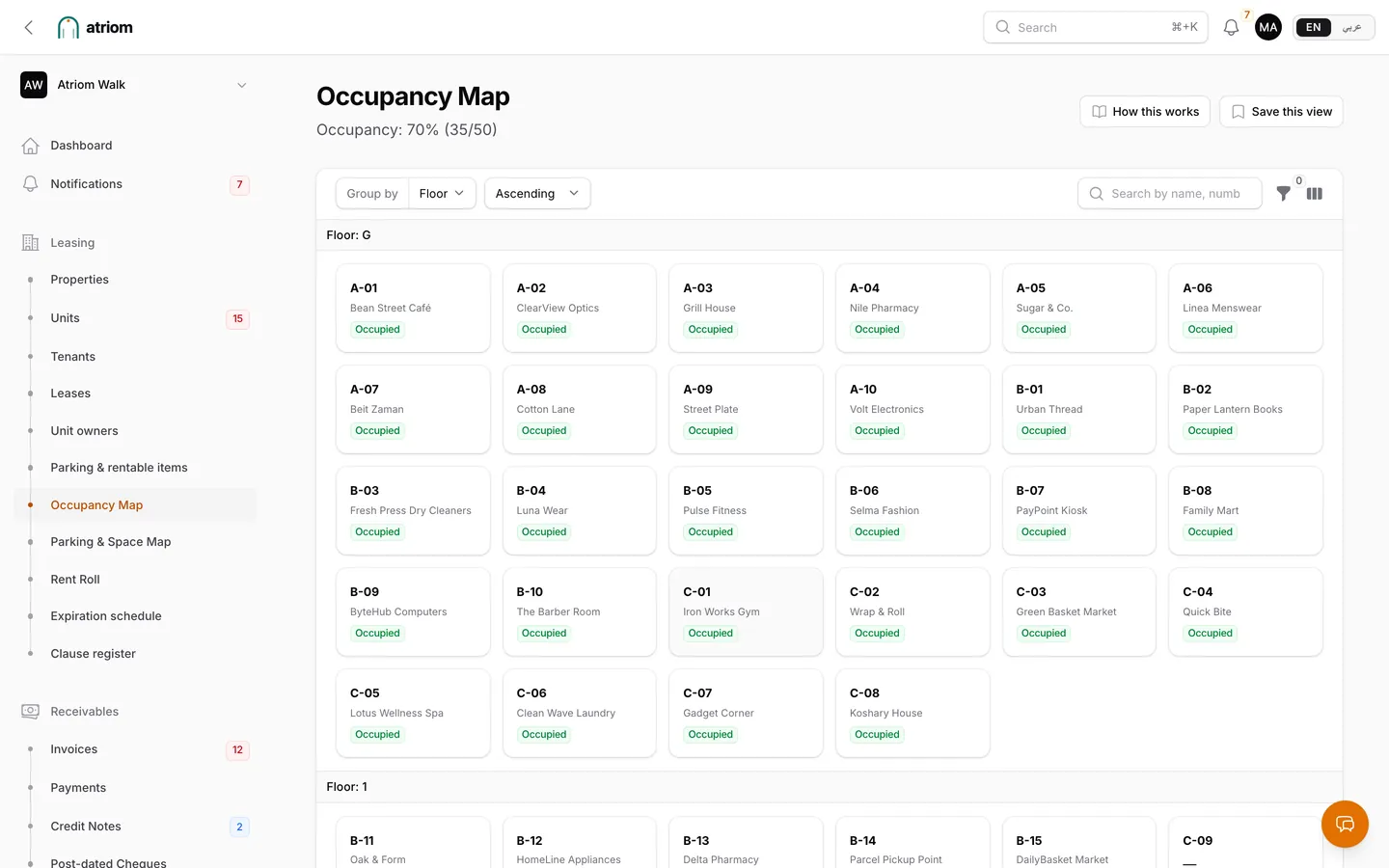1389x868 pixels.
Task: Select Occupancy Map menu item
Action: [135, 505]
